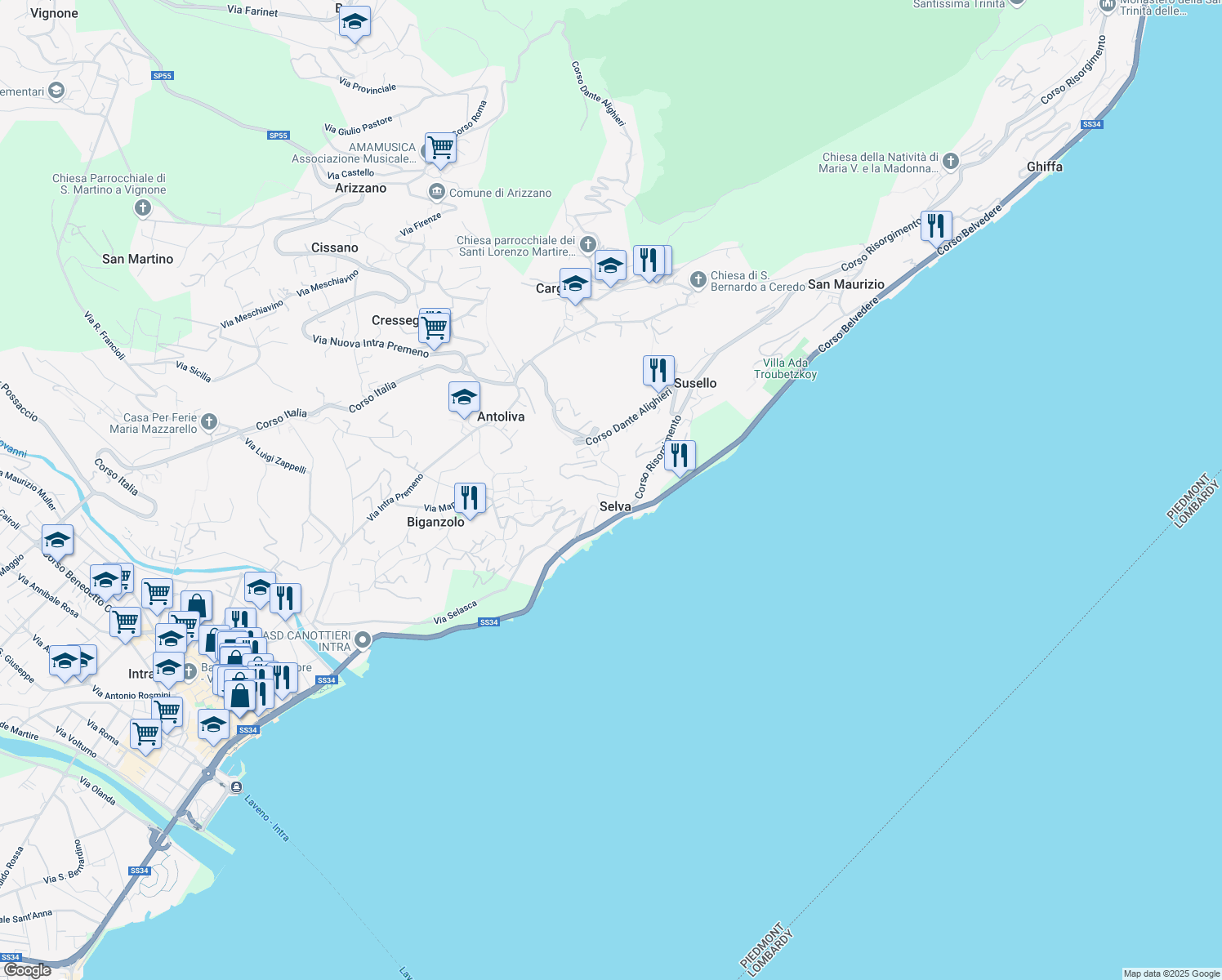
Task: Click the restaurant marker on Corso Risorgimento near Selva
Action: 680,457
